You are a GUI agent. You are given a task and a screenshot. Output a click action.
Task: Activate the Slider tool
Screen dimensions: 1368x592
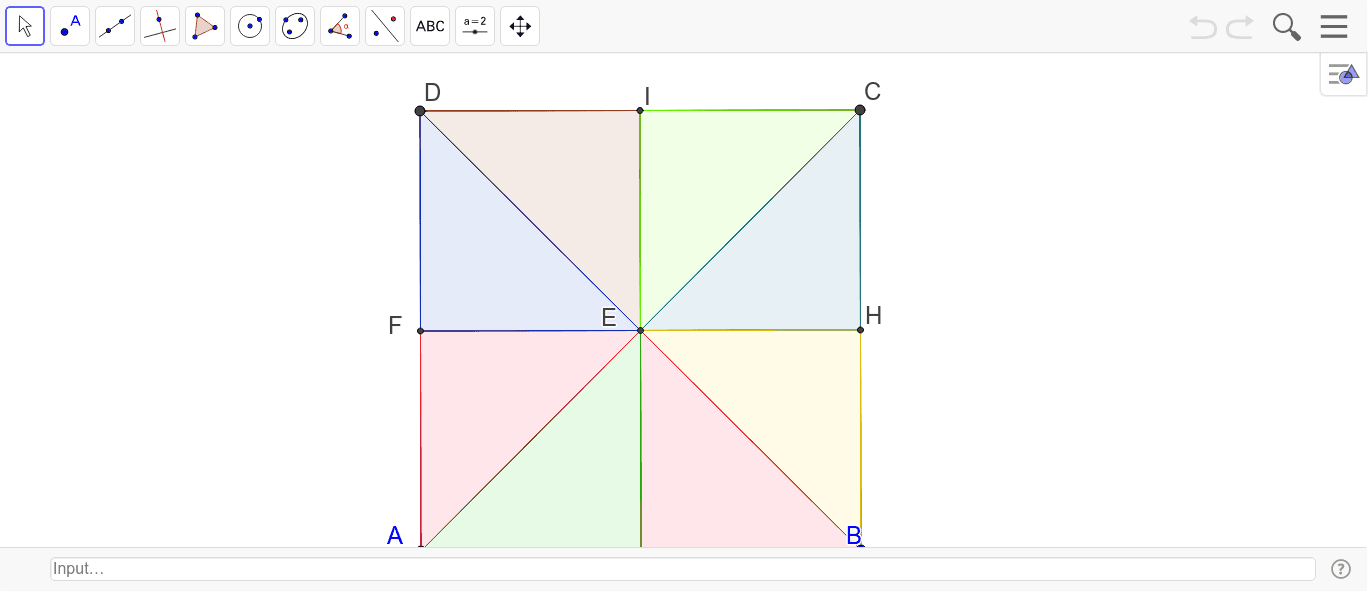[x=475, y=25]
